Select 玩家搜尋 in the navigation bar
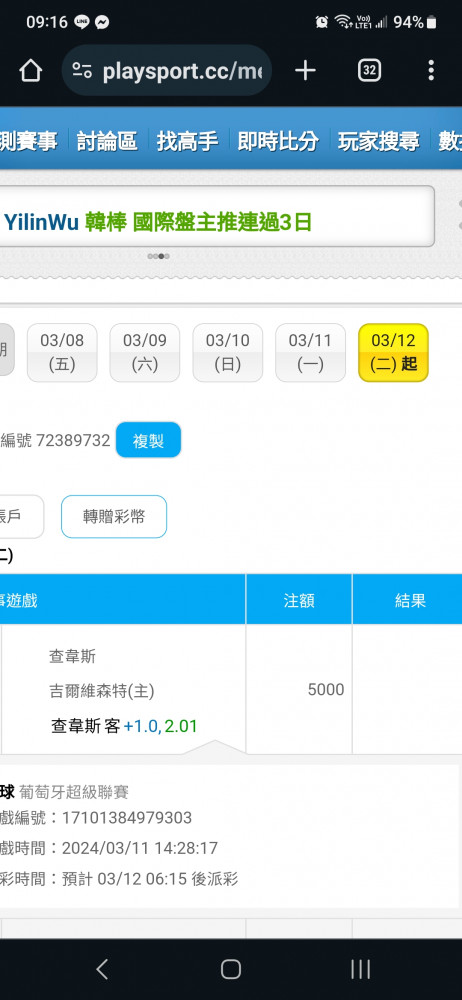The height and width of the screenshot is (1000, 462). point(378,141)
